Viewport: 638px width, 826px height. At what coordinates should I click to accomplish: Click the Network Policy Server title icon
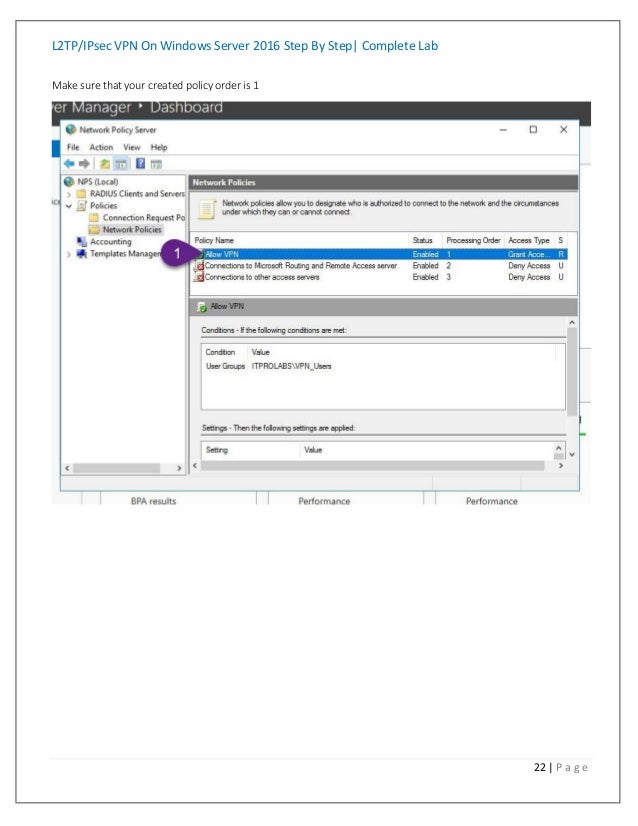pos(71,130)
